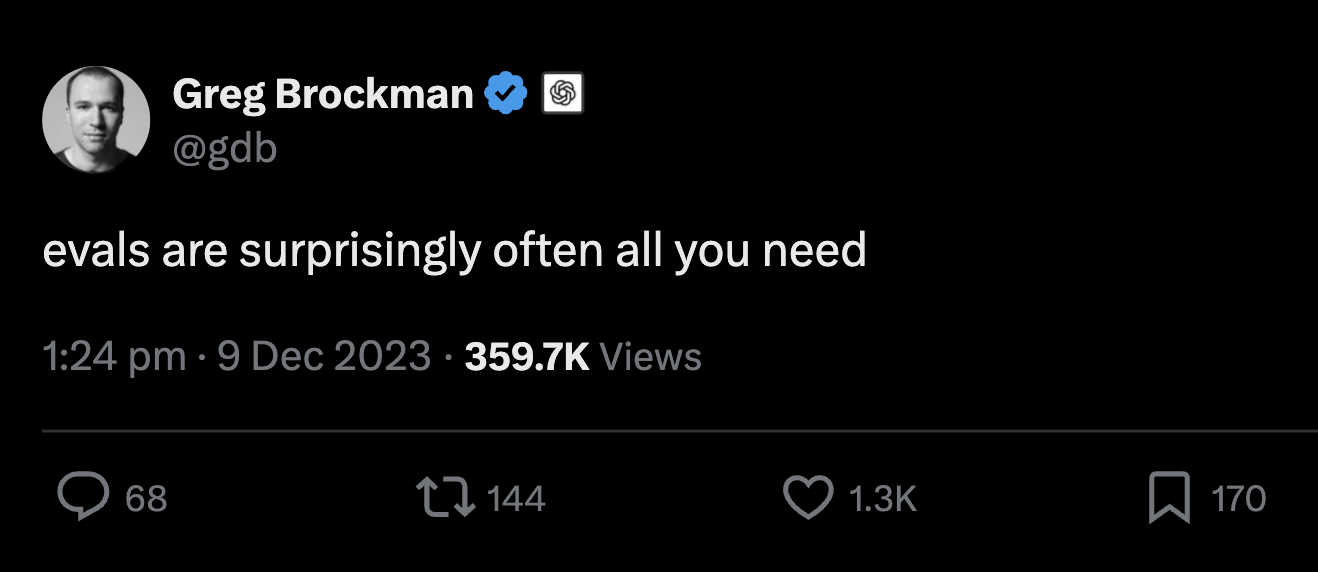Click the word "surprisingly" in the tweet
This screenshot has height=572, width=1318.
(362, 252)
